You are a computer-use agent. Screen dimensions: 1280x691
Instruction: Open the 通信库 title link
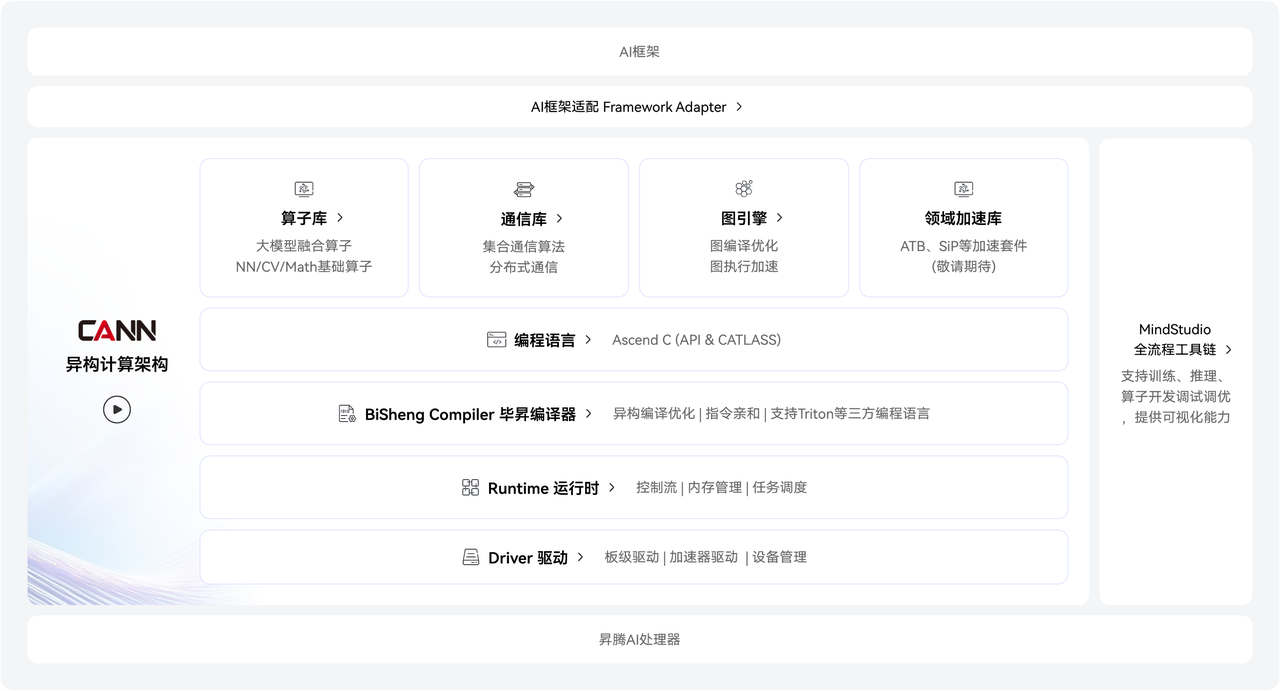click(x=524, y=218)
